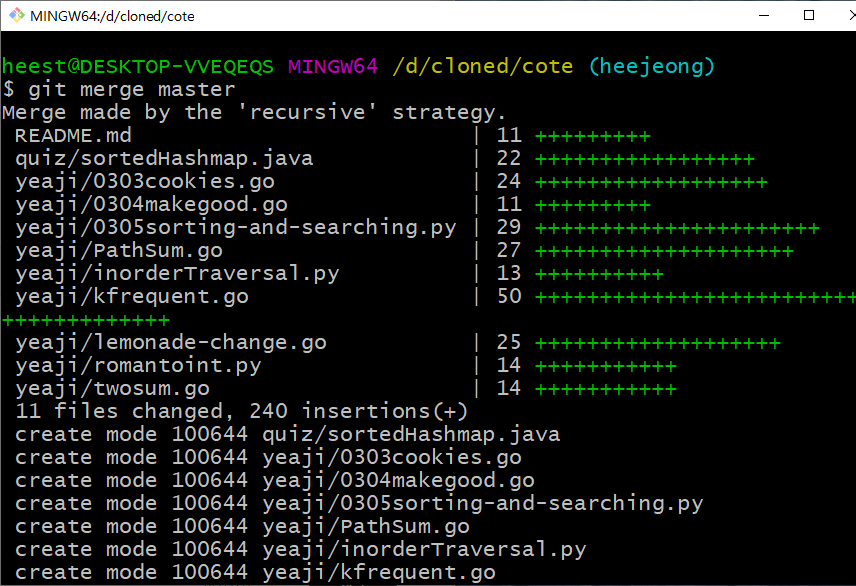Click yeaji/kfrequent.go in the diffstat list
This screenshot has width=856, height=586.
click(x=132, y=296)
